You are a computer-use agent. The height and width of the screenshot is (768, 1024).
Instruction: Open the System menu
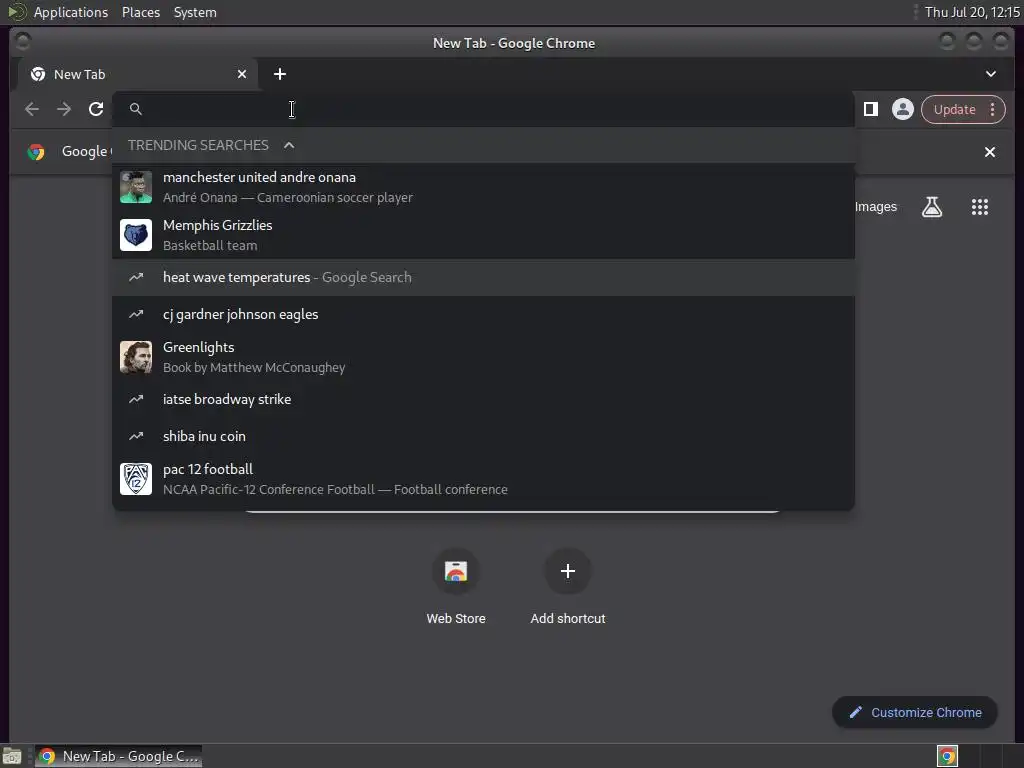(x=195, y=12)
